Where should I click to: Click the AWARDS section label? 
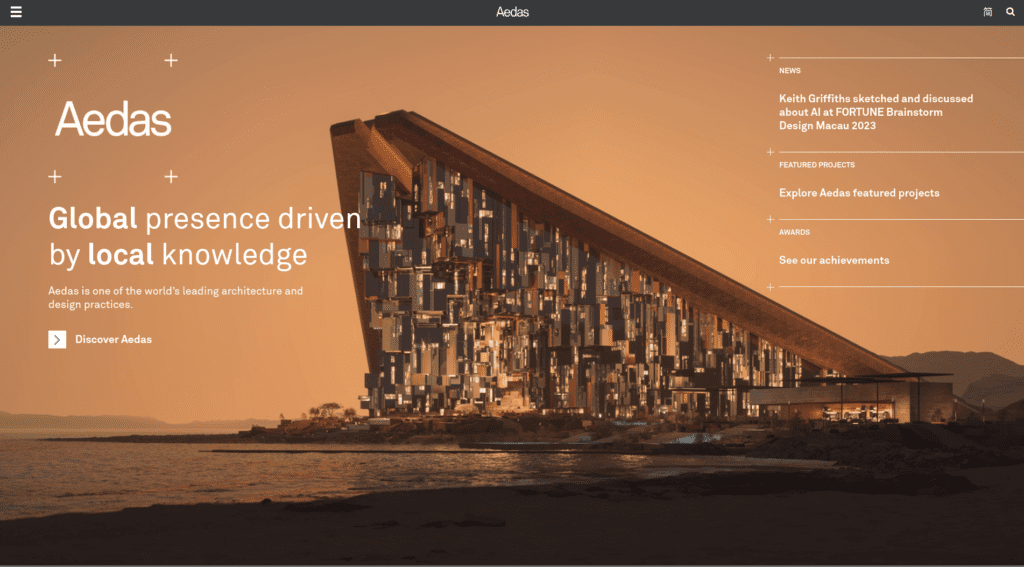point(794,232)
